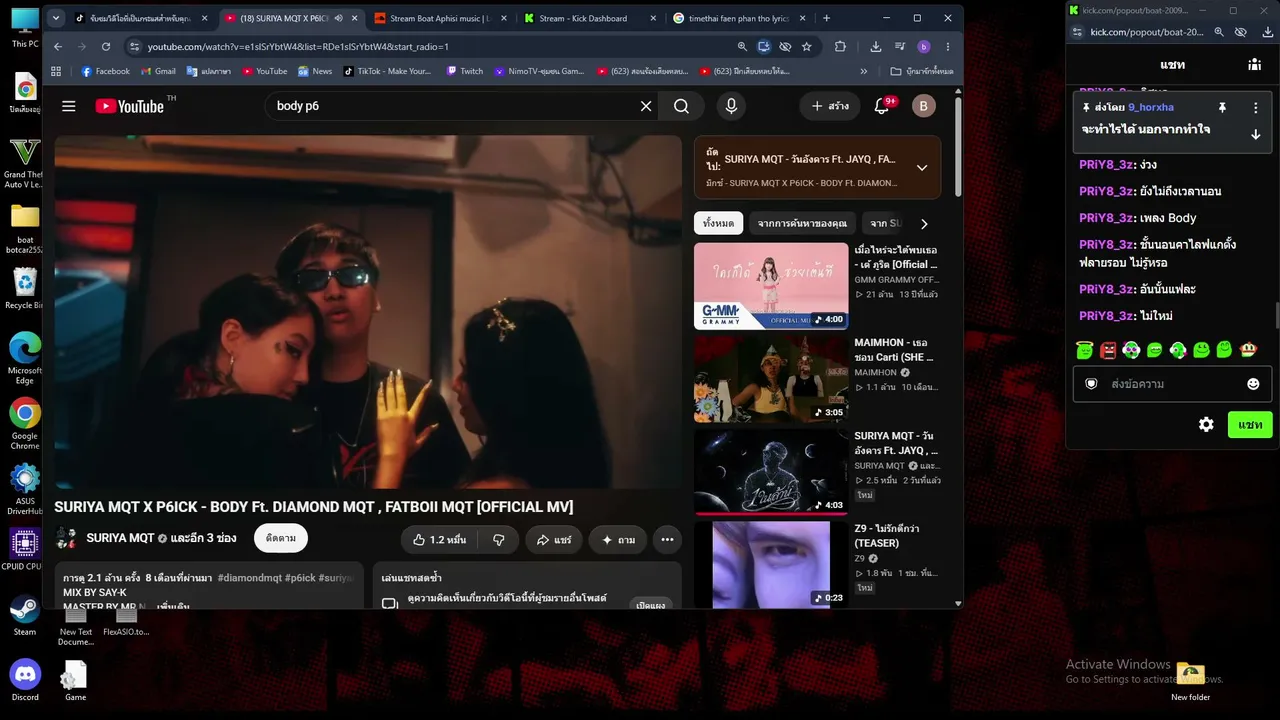
Task: Open Chrome extensions puzzle icon
Action: [840, 46]
